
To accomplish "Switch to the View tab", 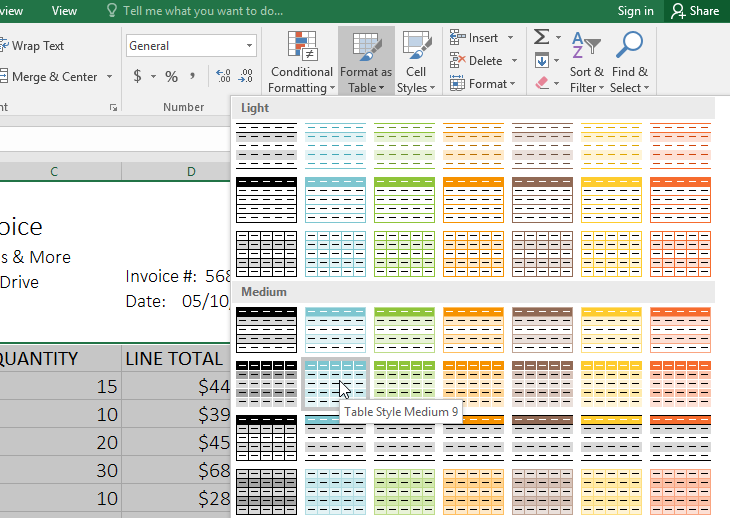I will point(64,11).
